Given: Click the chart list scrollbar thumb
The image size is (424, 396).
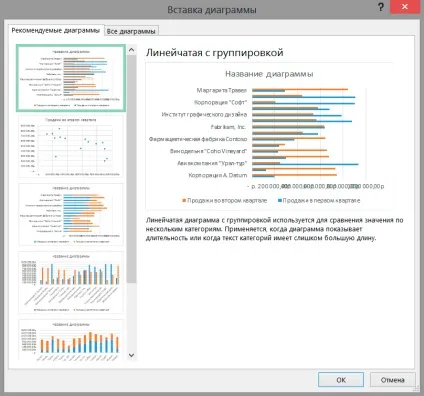Looking at the screenshot, I should pyautogui.click(x=132, y=169).
